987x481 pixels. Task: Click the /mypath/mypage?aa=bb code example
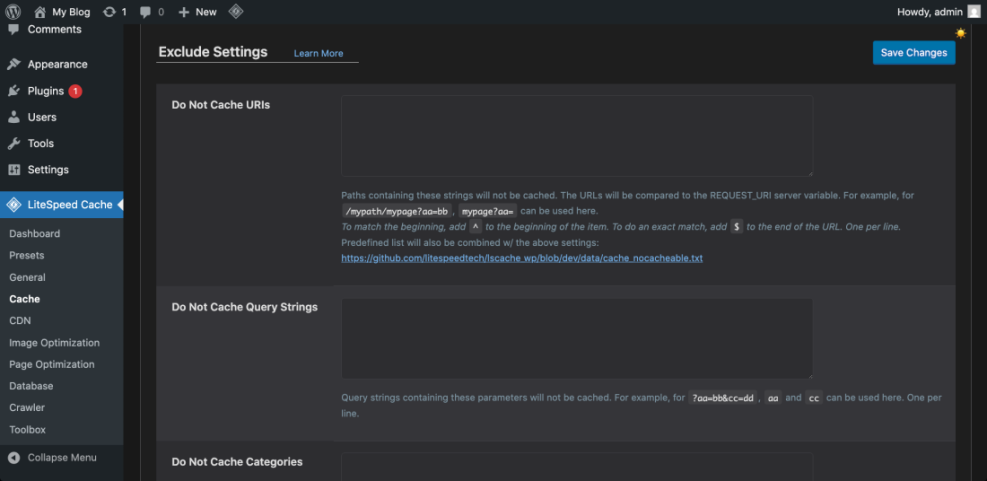click(396, 211)
